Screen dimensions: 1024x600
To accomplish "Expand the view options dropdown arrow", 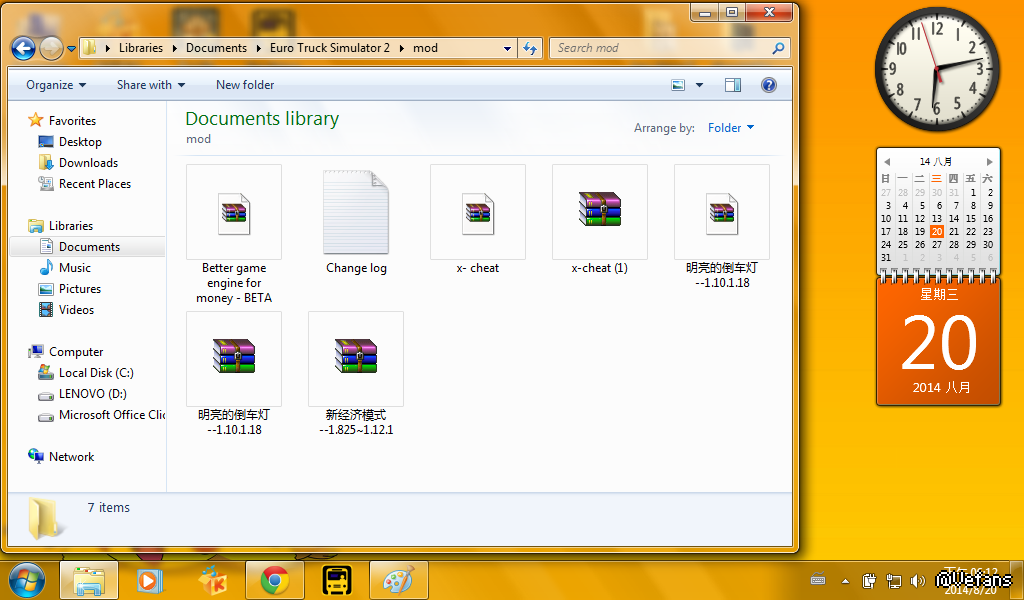I will coord(699,85).
